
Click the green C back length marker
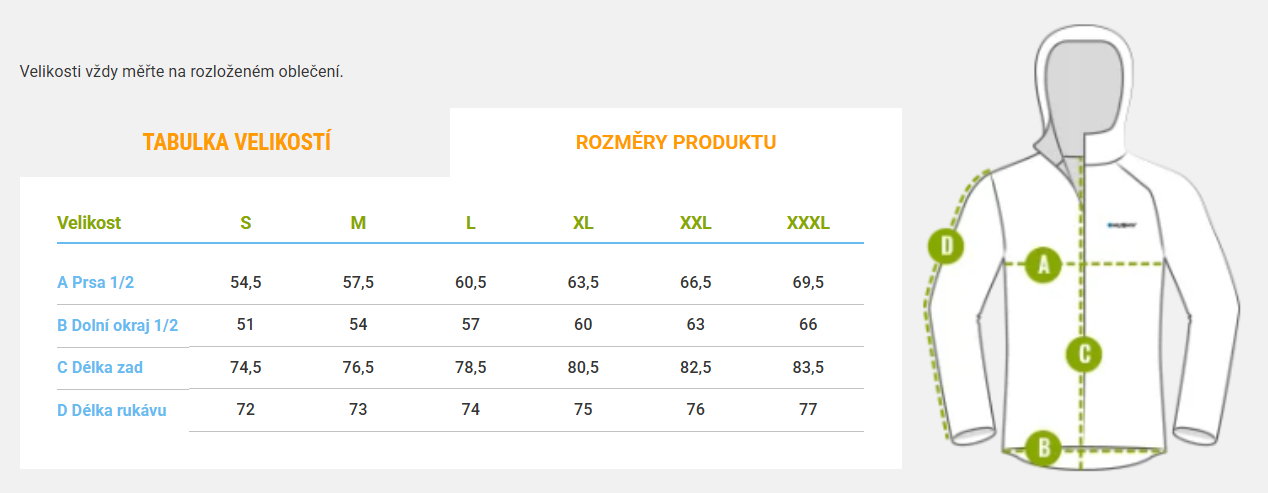click(x=1083, y=352)
